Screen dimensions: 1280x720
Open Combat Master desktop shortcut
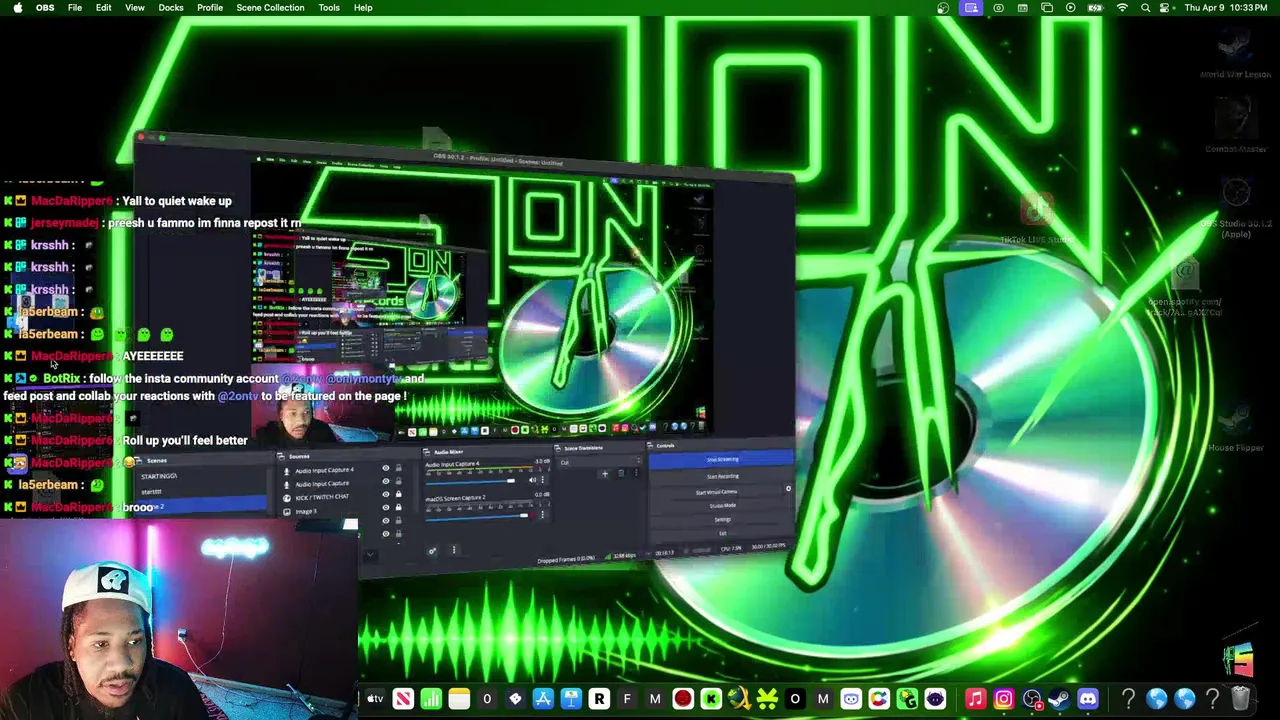click(x=1236, y=126)
